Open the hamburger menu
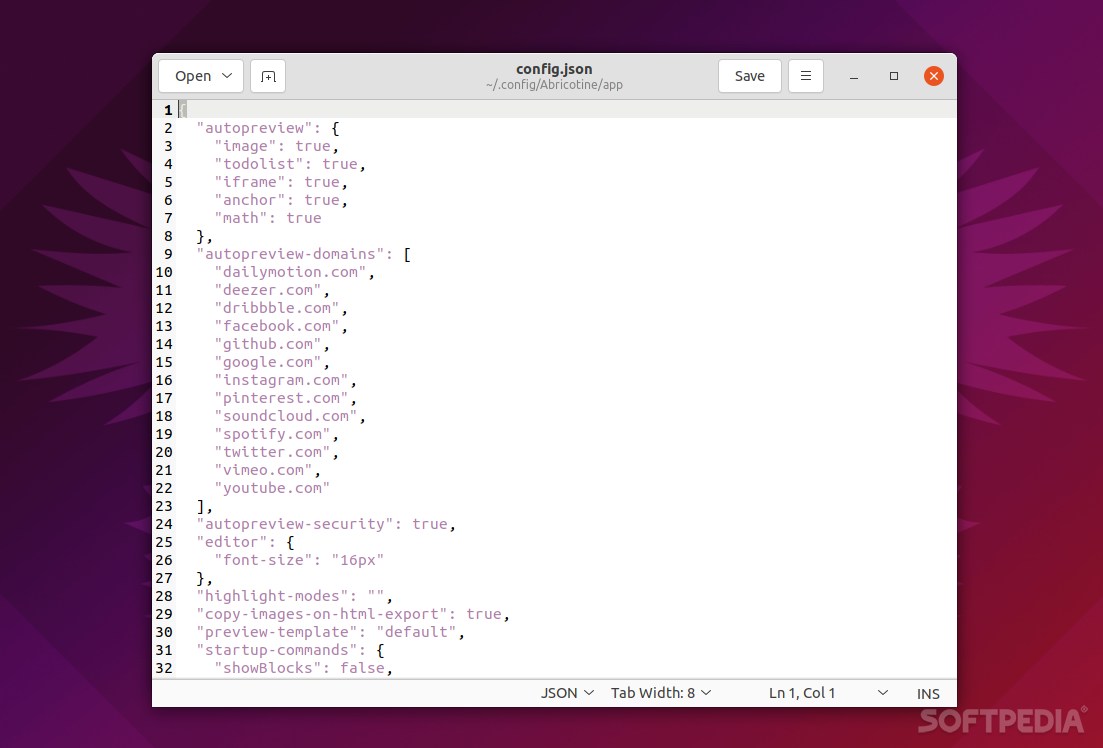Viewport: 1103px width, 748px height. [x=806, y=76]
